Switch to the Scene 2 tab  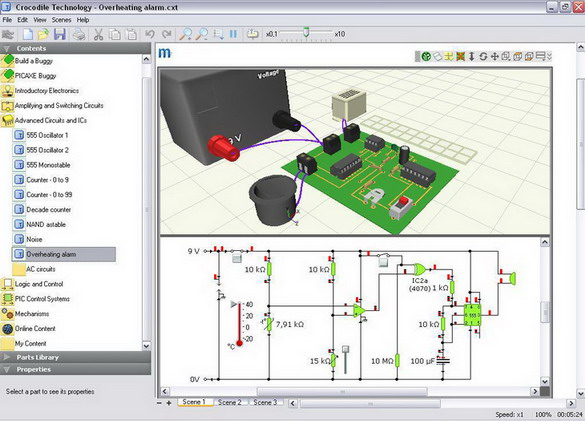(x=230, y=402)
